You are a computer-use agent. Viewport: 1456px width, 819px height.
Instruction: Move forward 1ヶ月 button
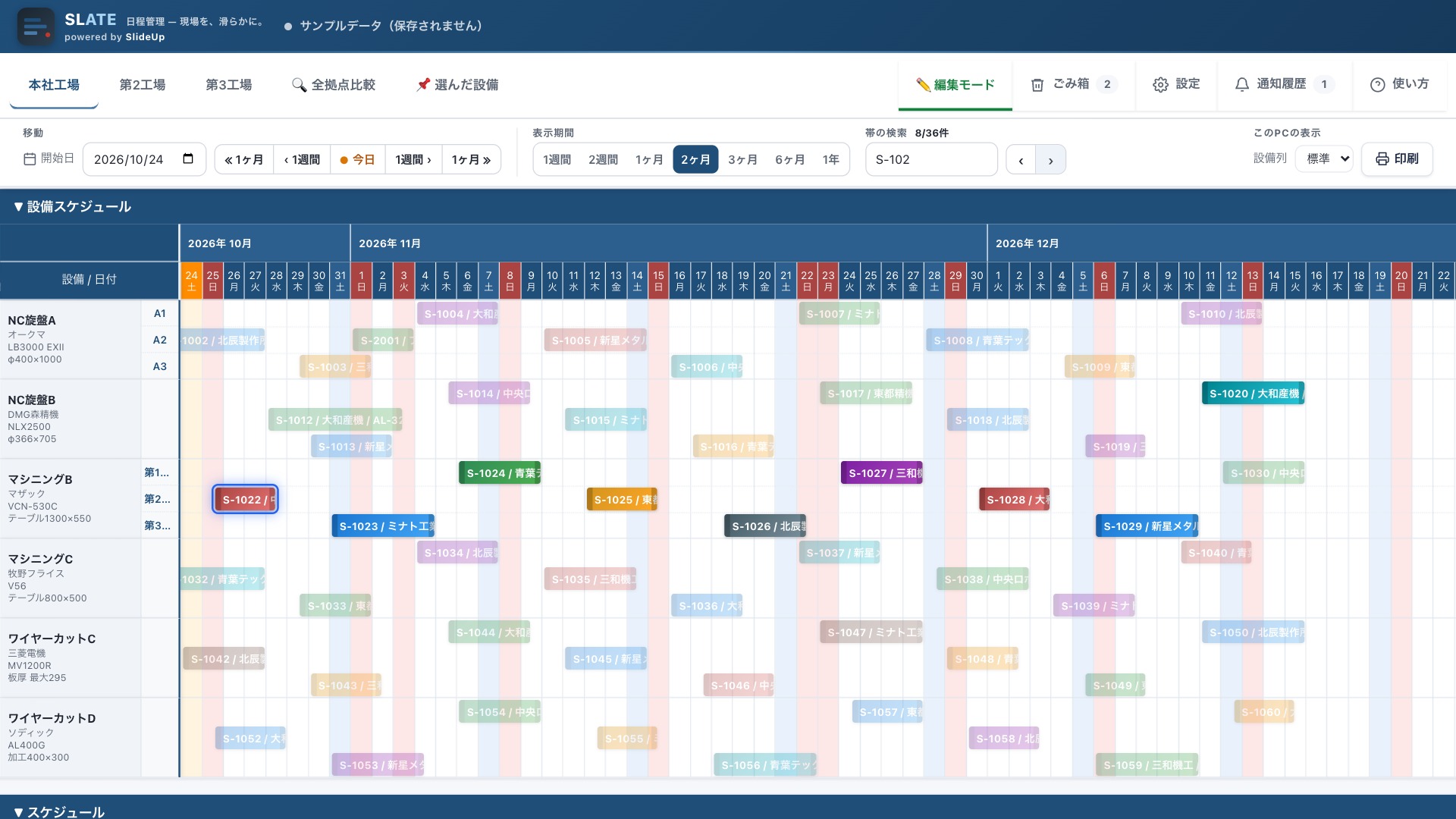pos(471,159)
